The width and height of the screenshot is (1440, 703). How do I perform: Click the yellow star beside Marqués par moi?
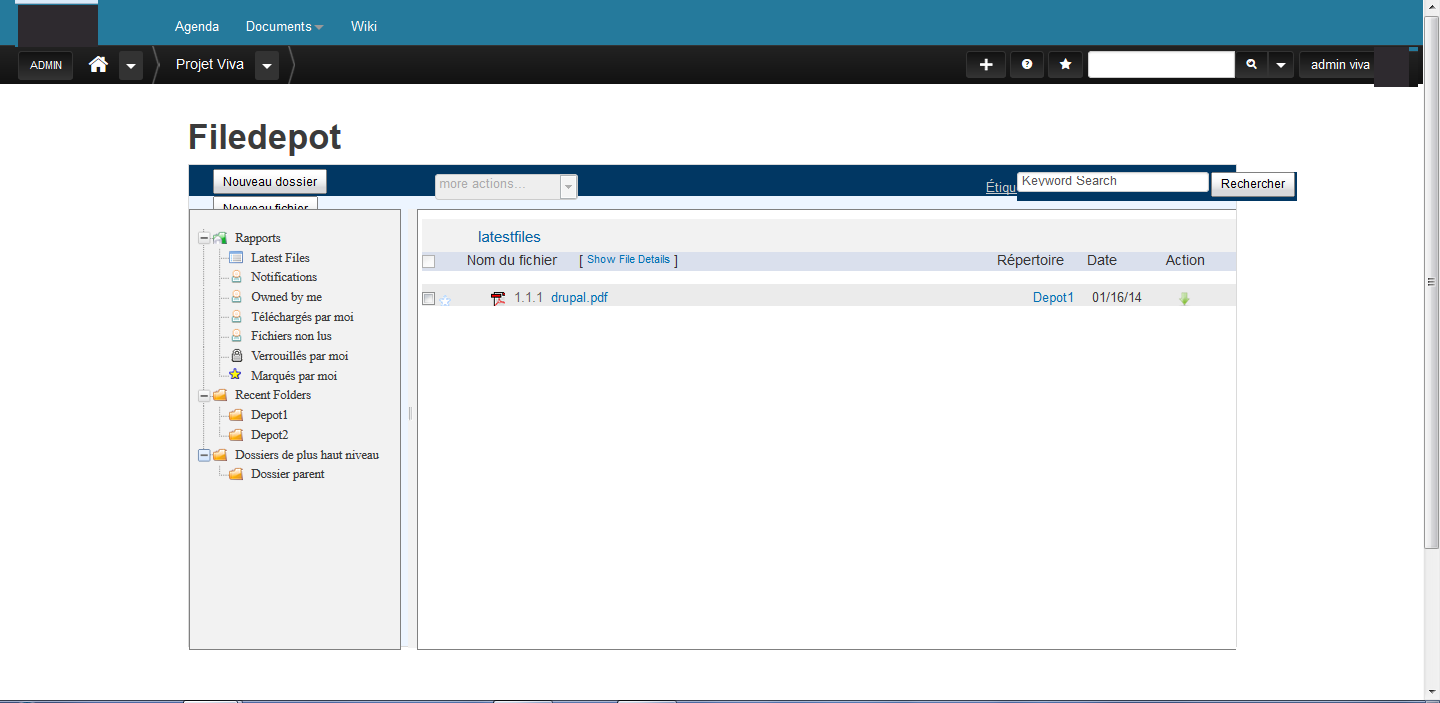point(235,375)
